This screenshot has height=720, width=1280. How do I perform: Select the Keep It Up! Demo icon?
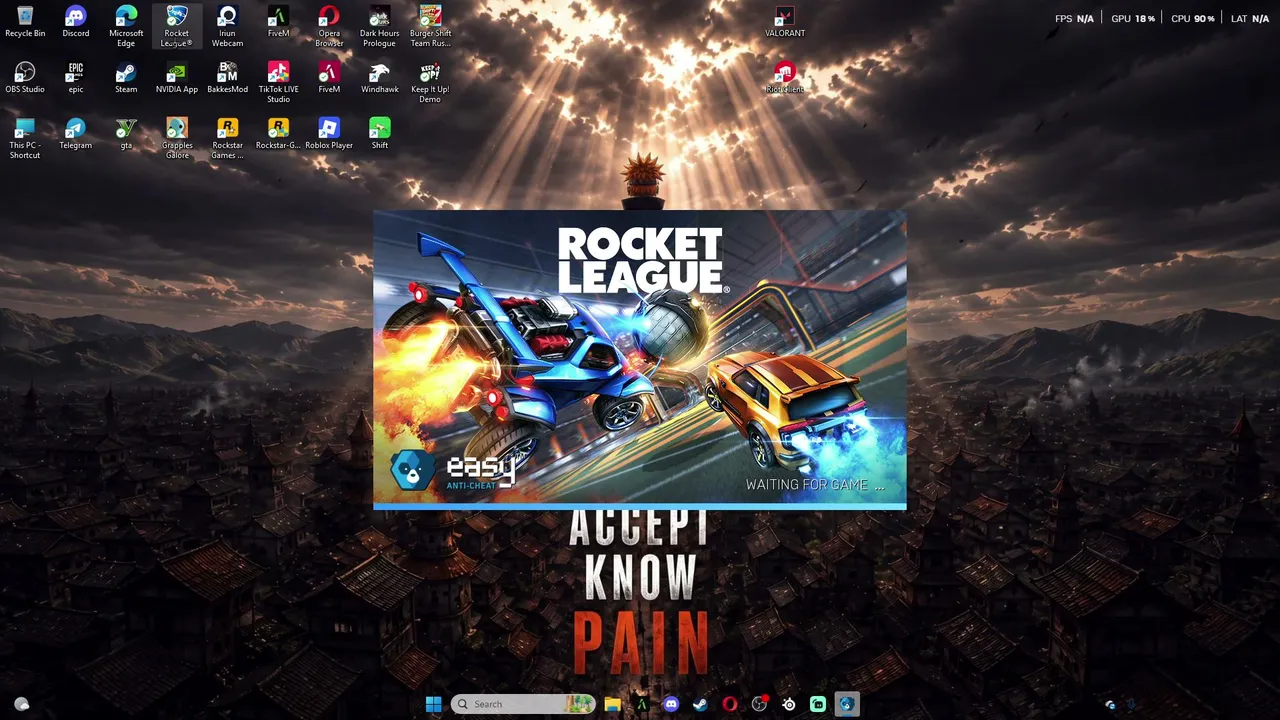pos(430,82)
